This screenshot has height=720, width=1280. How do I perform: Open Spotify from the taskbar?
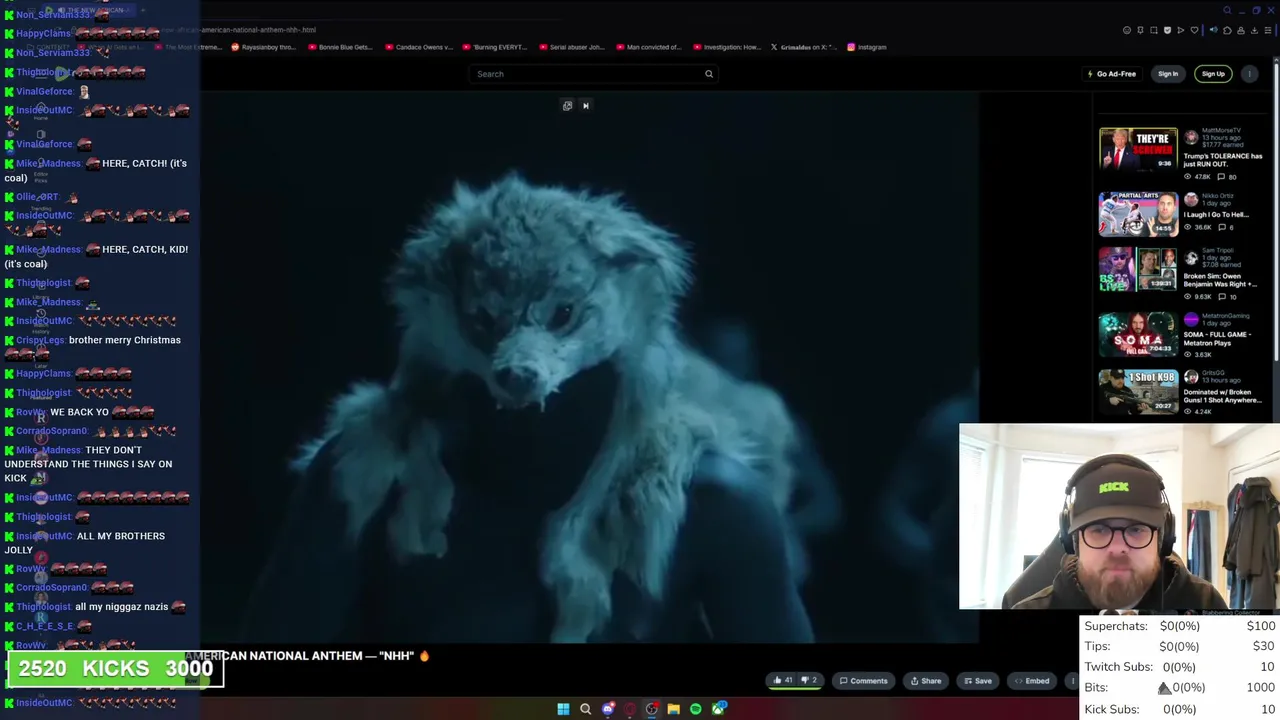click(x=696, y=709)
